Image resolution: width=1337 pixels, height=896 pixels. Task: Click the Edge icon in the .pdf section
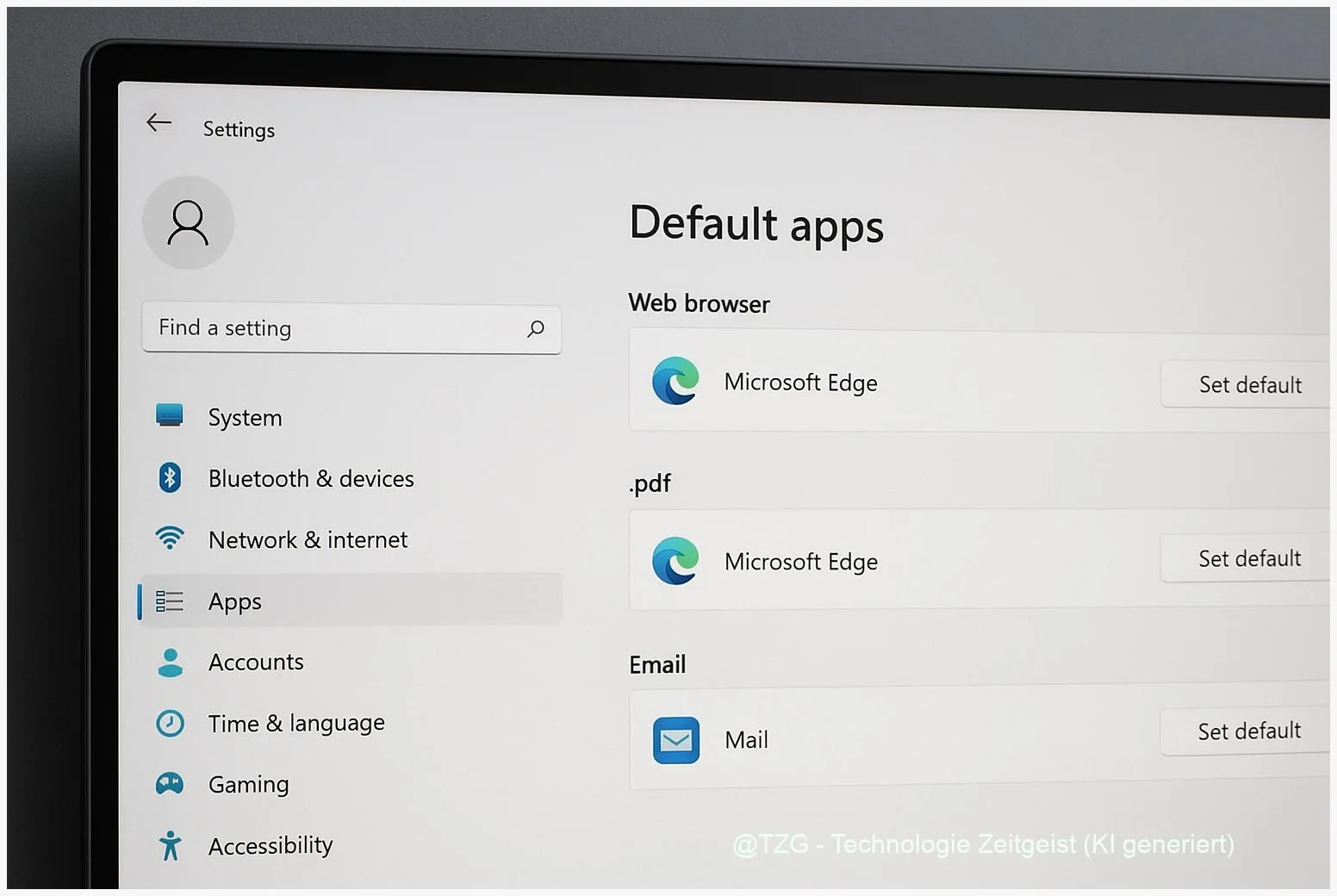pos(676,560)
